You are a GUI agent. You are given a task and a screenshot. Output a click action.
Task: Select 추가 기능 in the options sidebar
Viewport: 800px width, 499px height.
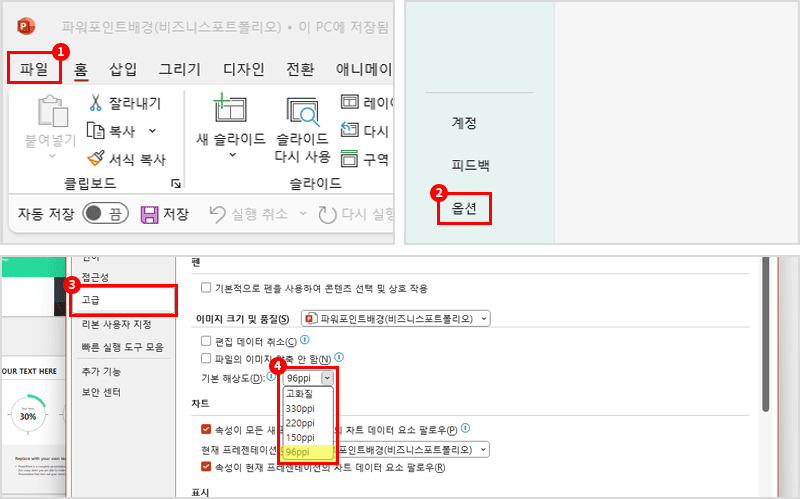click(101, 371)
